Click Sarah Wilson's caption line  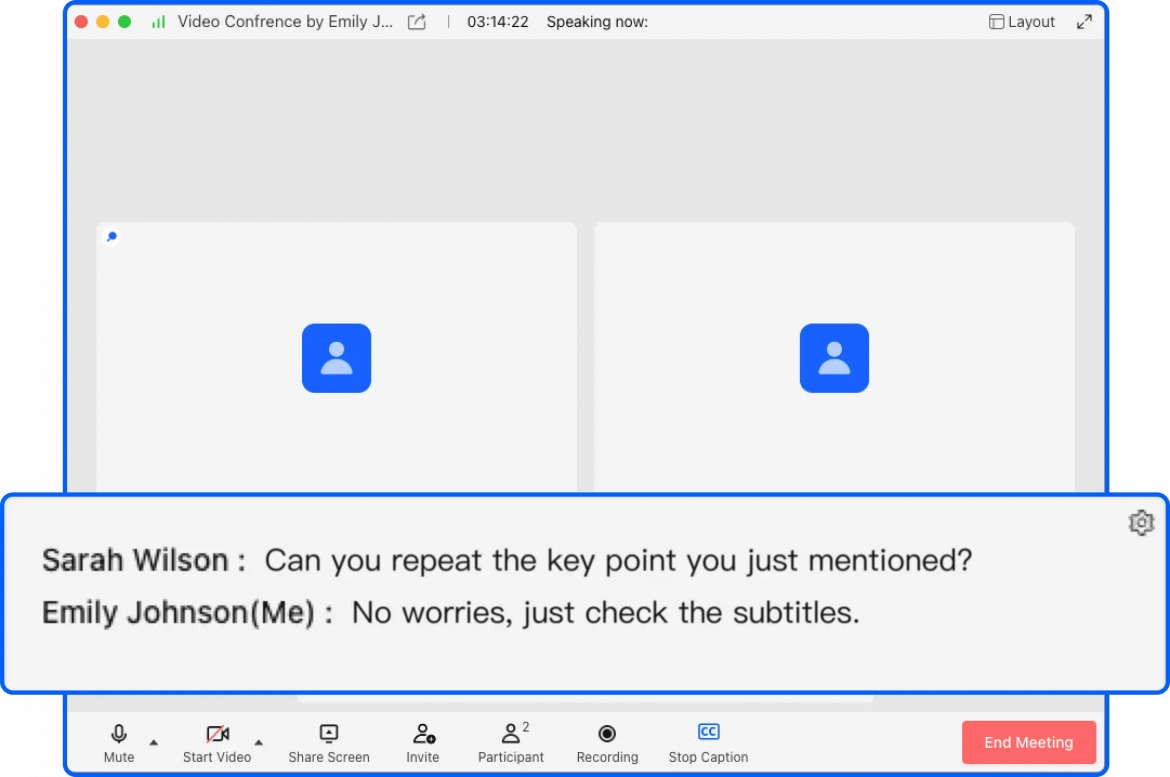[x=506, y=560]
